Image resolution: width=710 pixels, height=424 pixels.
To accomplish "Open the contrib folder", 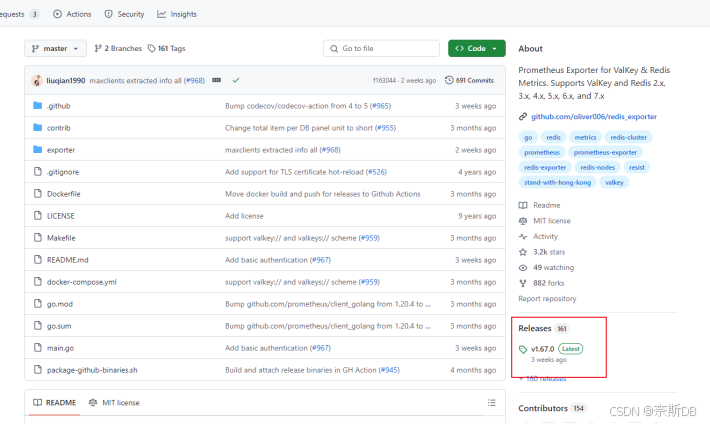I will [58, 128].
